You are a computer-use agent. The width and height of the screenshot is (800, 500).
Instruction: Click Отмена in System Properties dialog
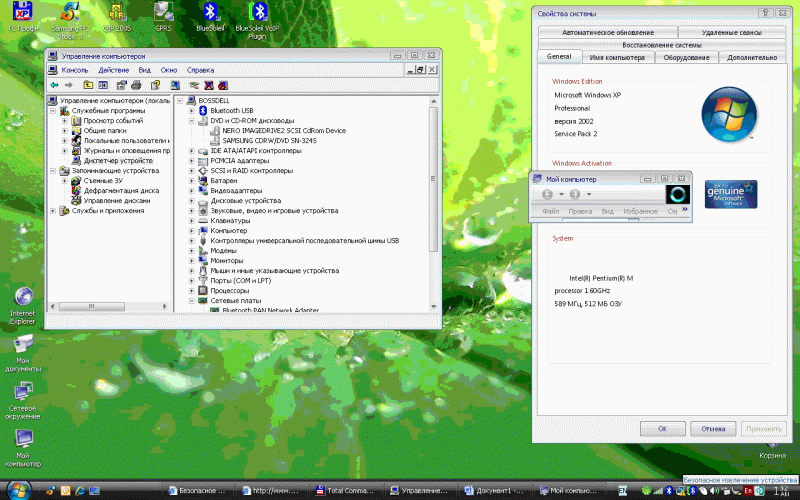(x=713, y=429)
